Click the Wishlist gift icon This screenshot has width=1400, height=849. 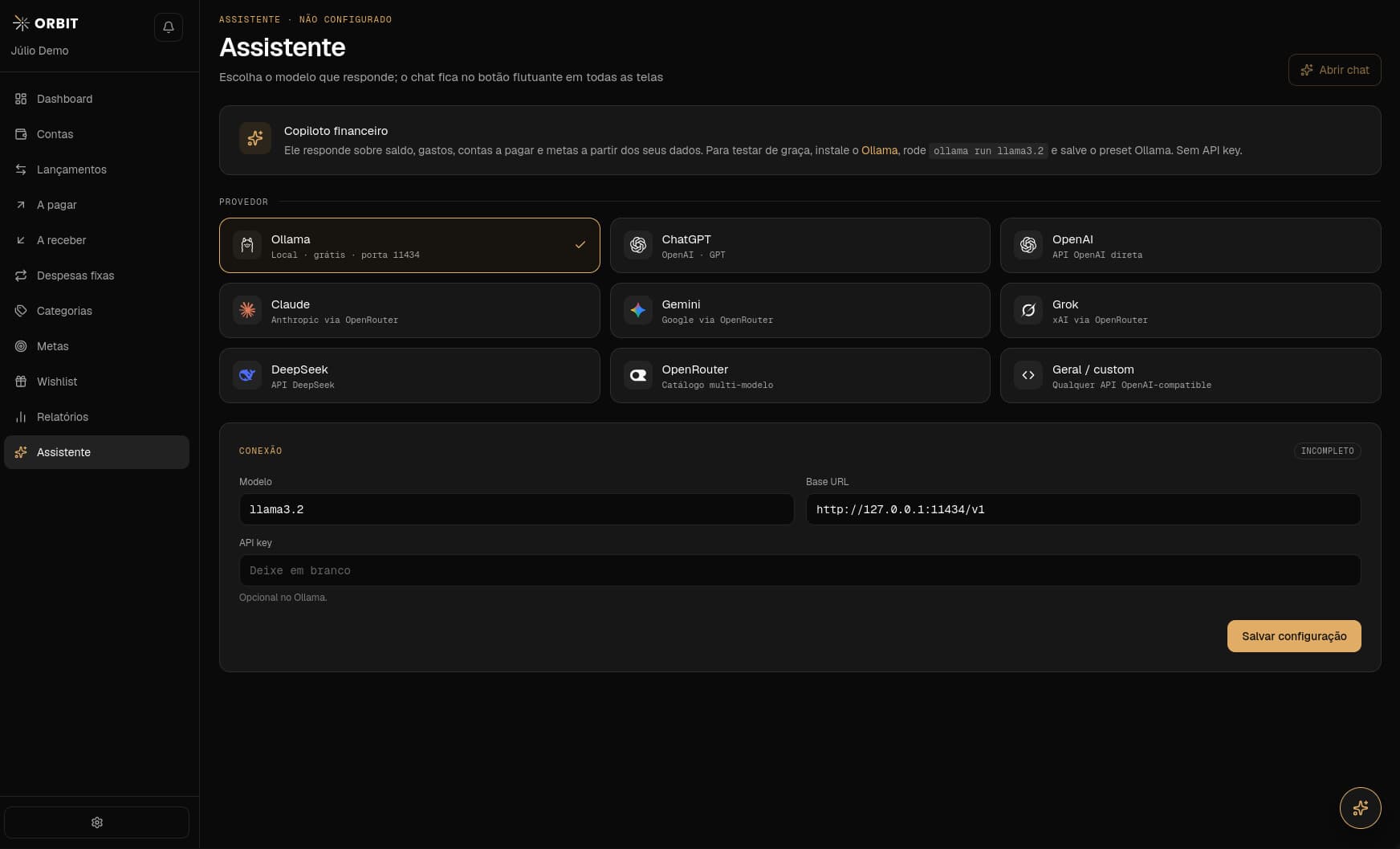tap(21, 382)
